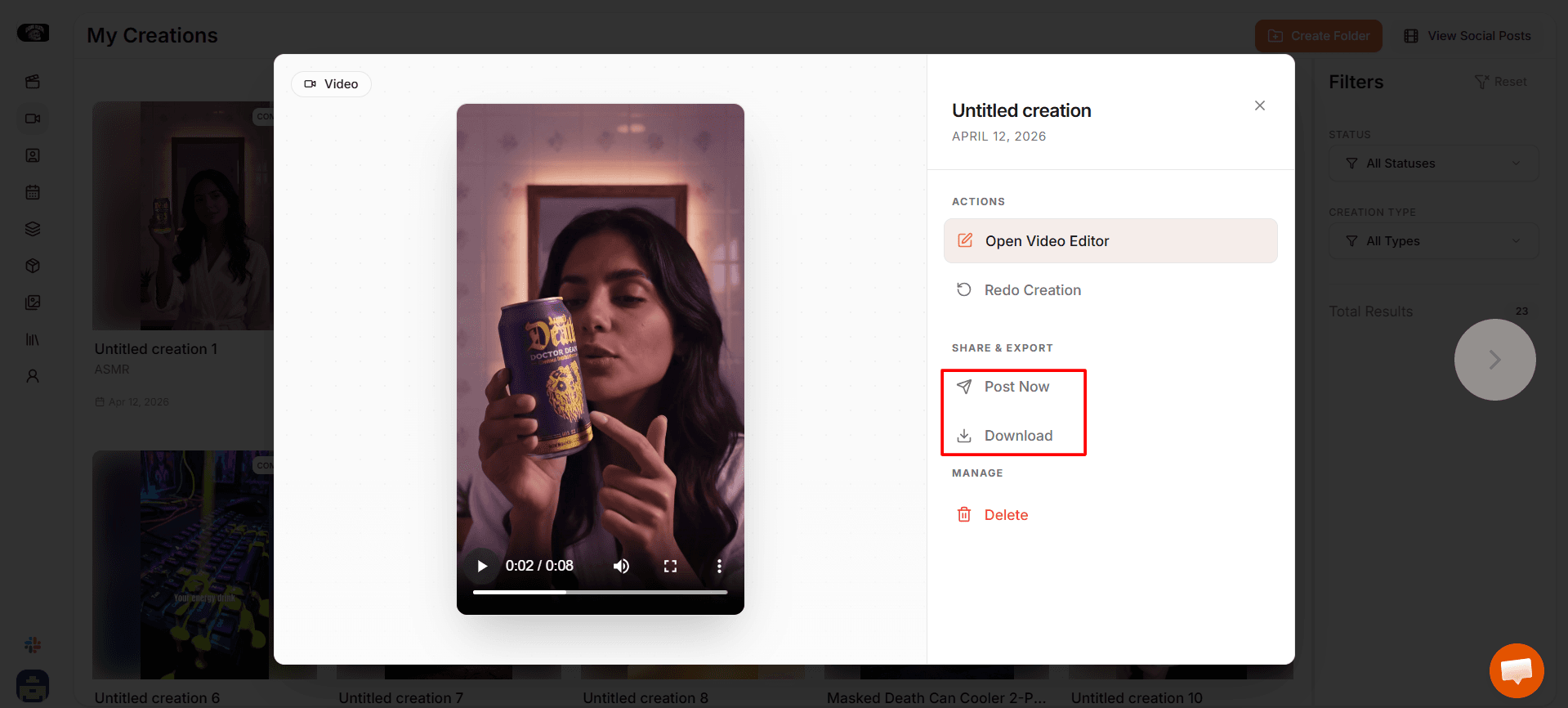Play the video preview
1568x708 pixels.
(x=482, y=566)
